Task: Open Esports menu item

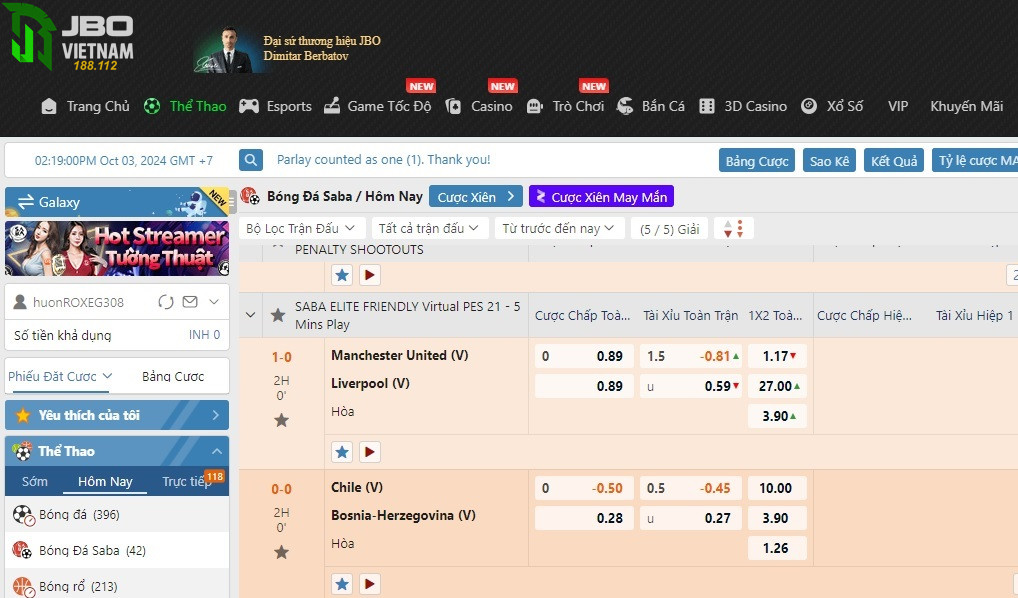Action: [275, 106]
